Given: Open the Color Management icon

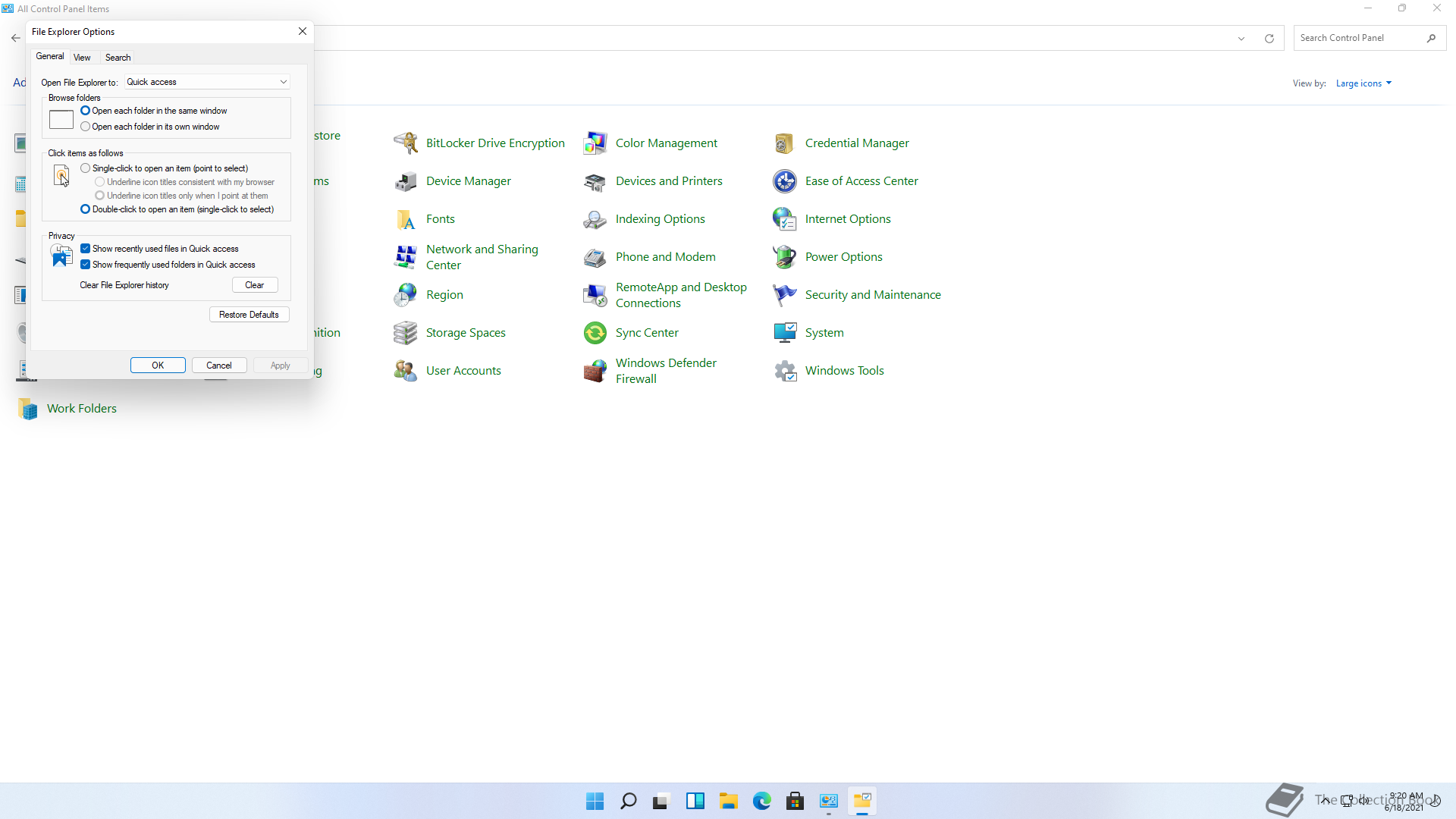Looking at the screenshot, I should point(595,143).
